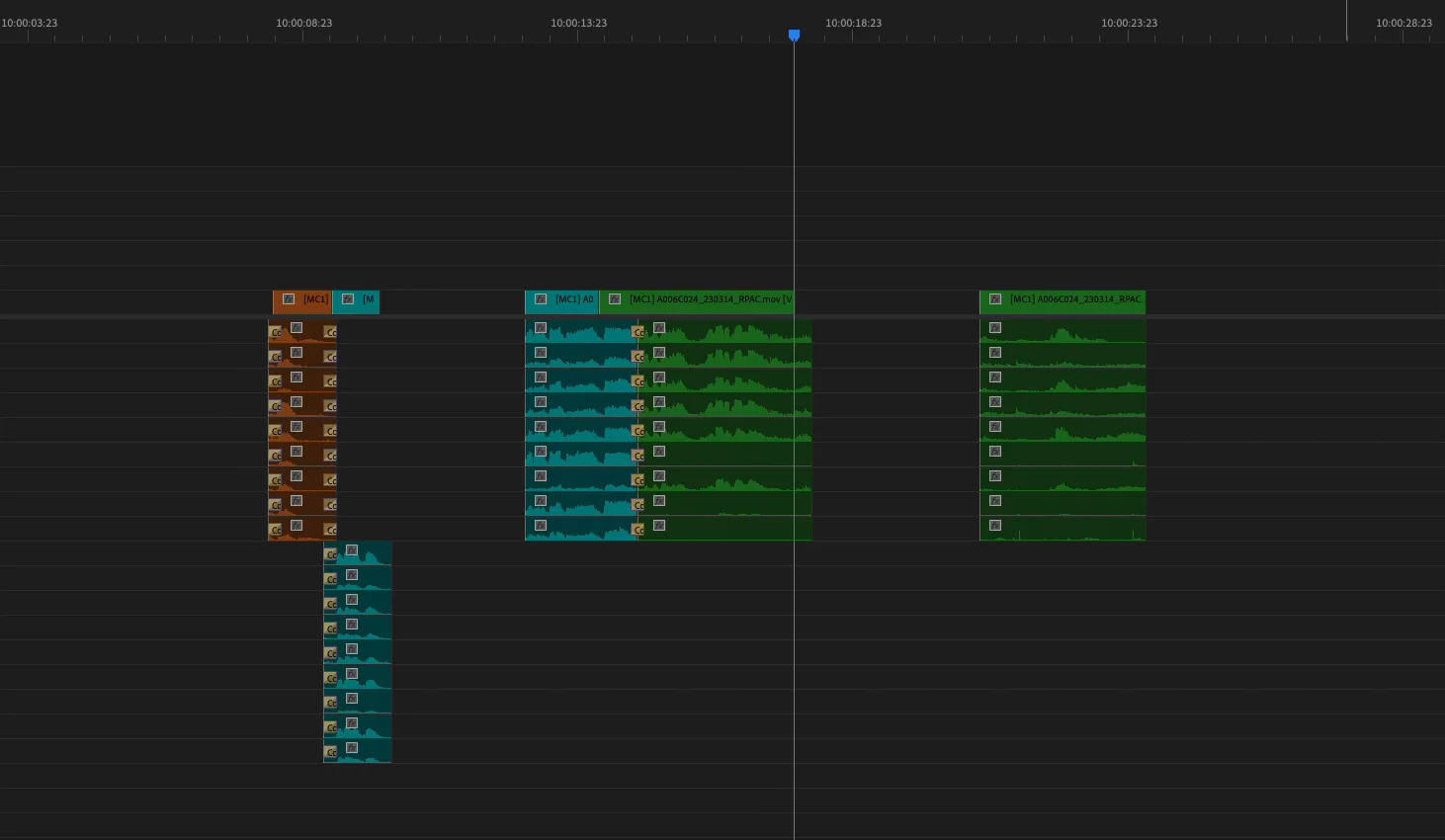Select the teal [MC1] A0 video clip
Screen dimensions: 1445x840
(561, 301)
